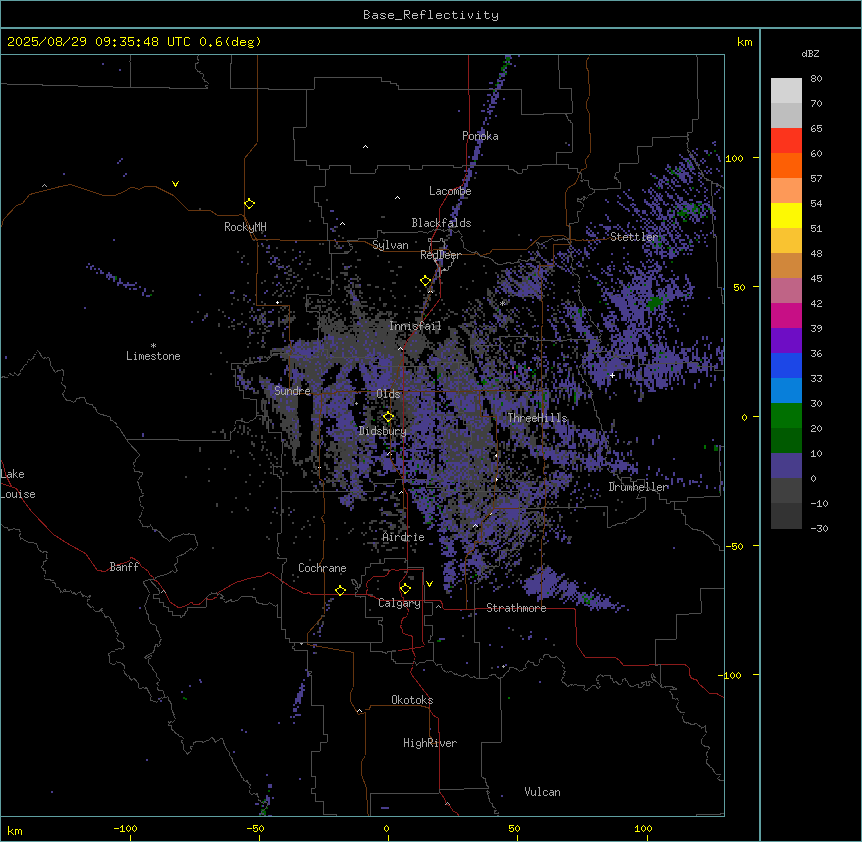Select the yellow diamond marker below Cochrane
Image resolution: width=862 pixels, height=842 pixels.
pyautogui.click(x=340, y=590)
